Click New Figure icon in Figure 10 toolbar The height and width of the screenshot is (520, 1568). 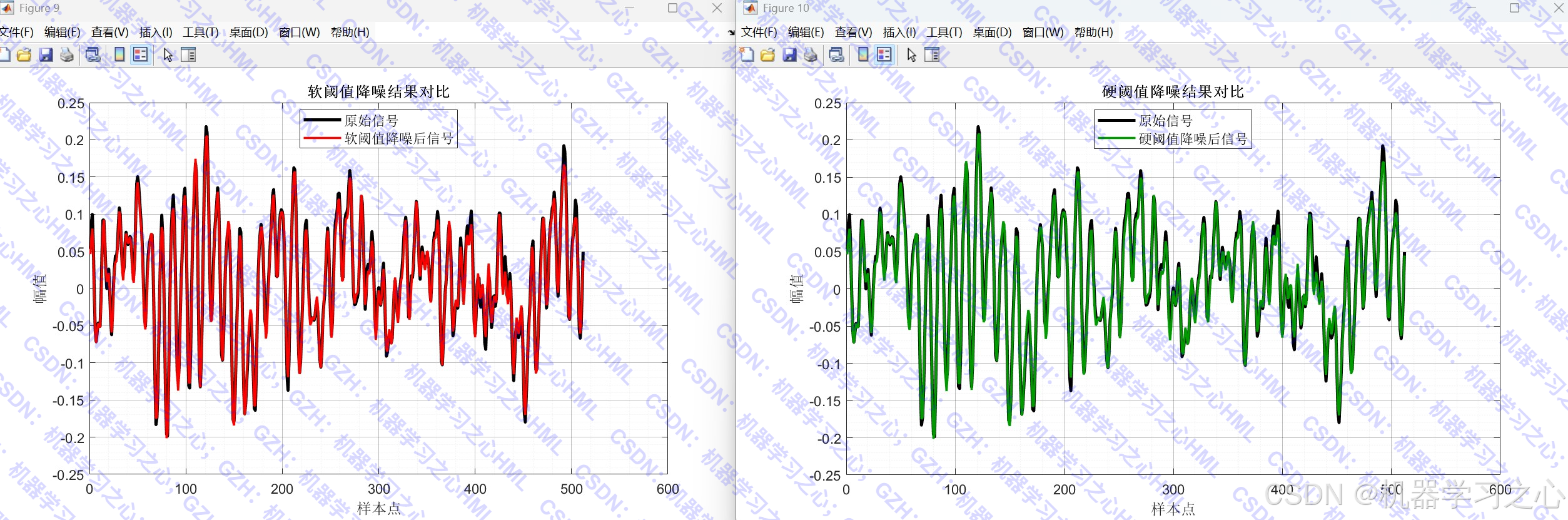point(747,55)
